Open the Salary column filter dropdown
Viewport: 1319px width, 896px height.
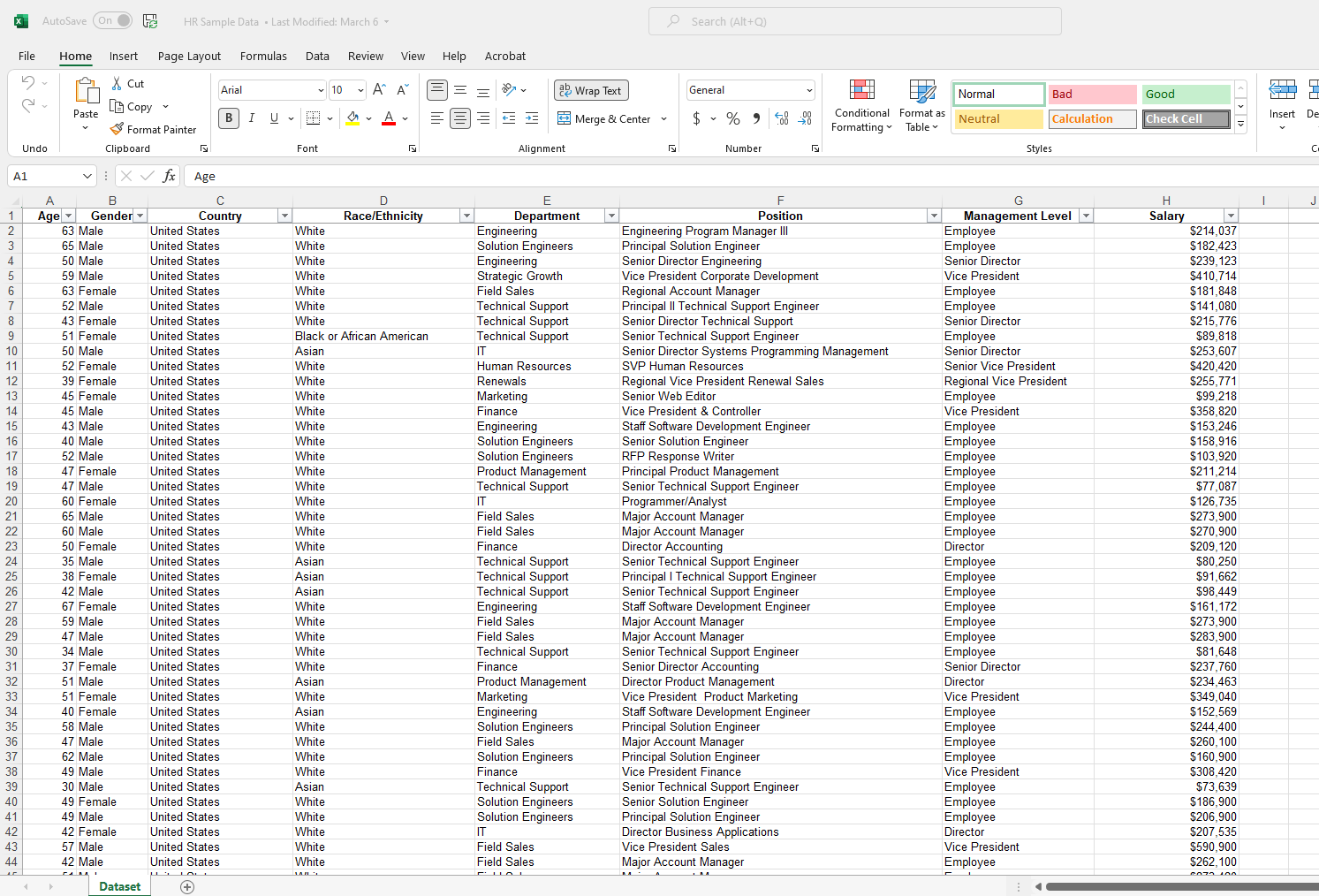(1231, 216)
